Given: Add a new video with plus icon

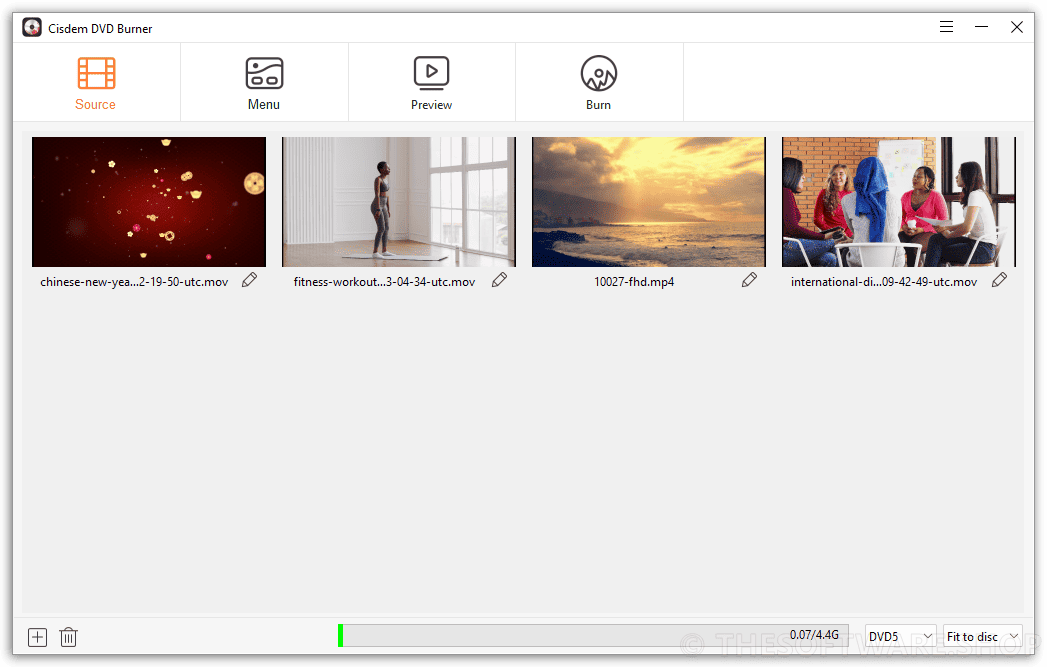Looking at the screenshot, I should click(37, 637).
